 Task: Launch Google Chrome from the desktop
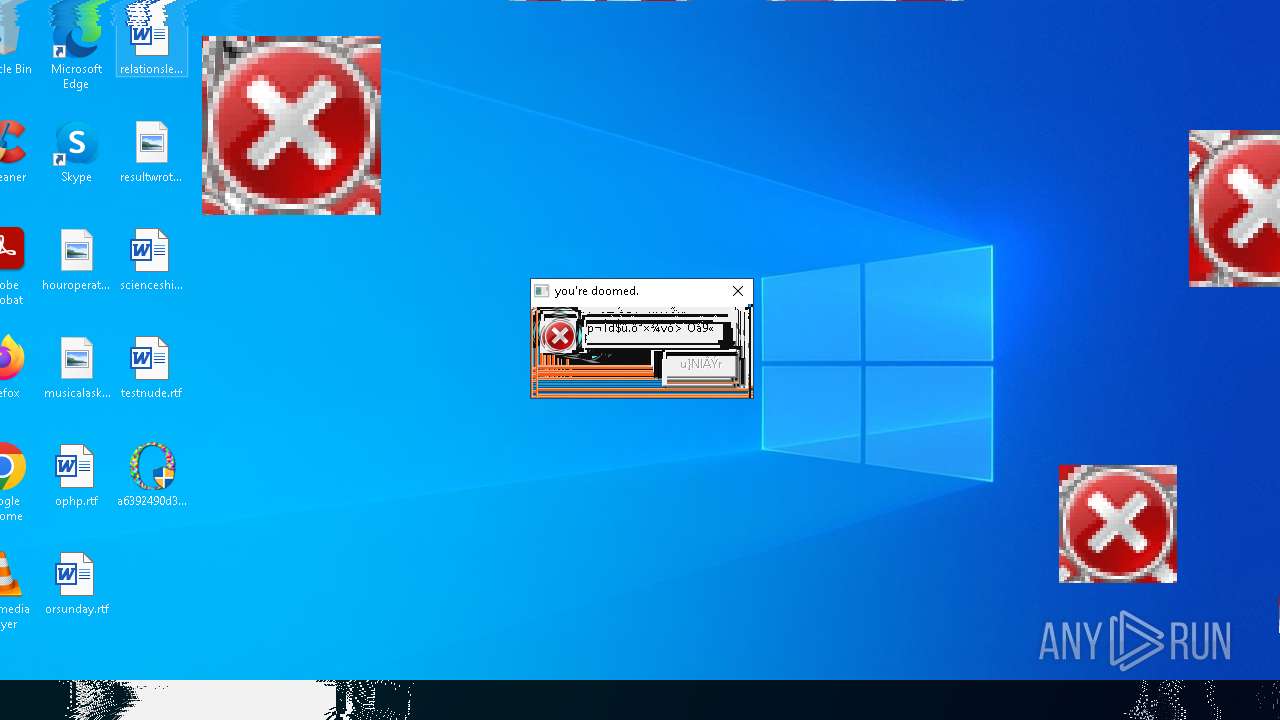coord(11,482)
